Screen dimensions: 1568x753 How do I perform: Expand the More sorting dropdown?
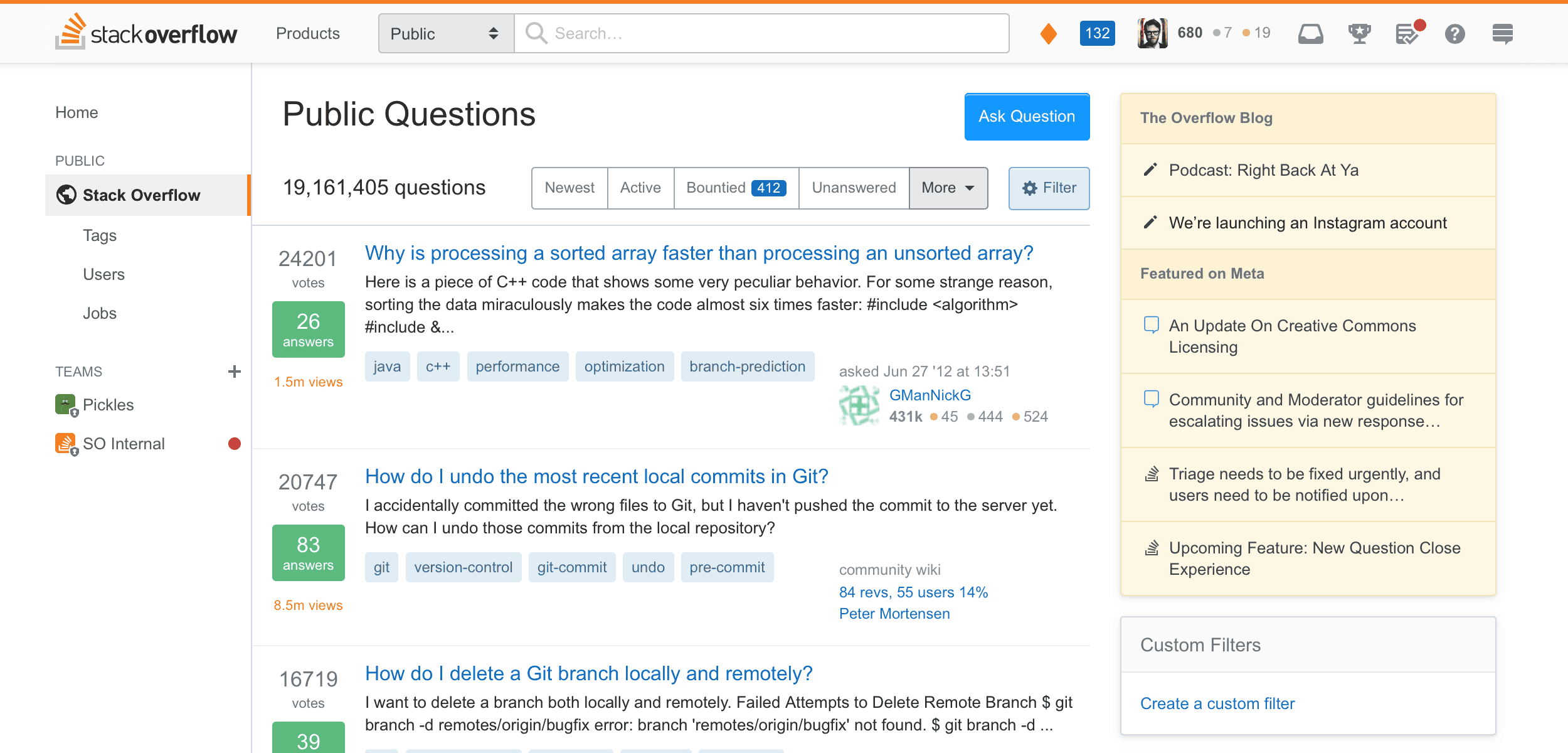click(948, 188)
